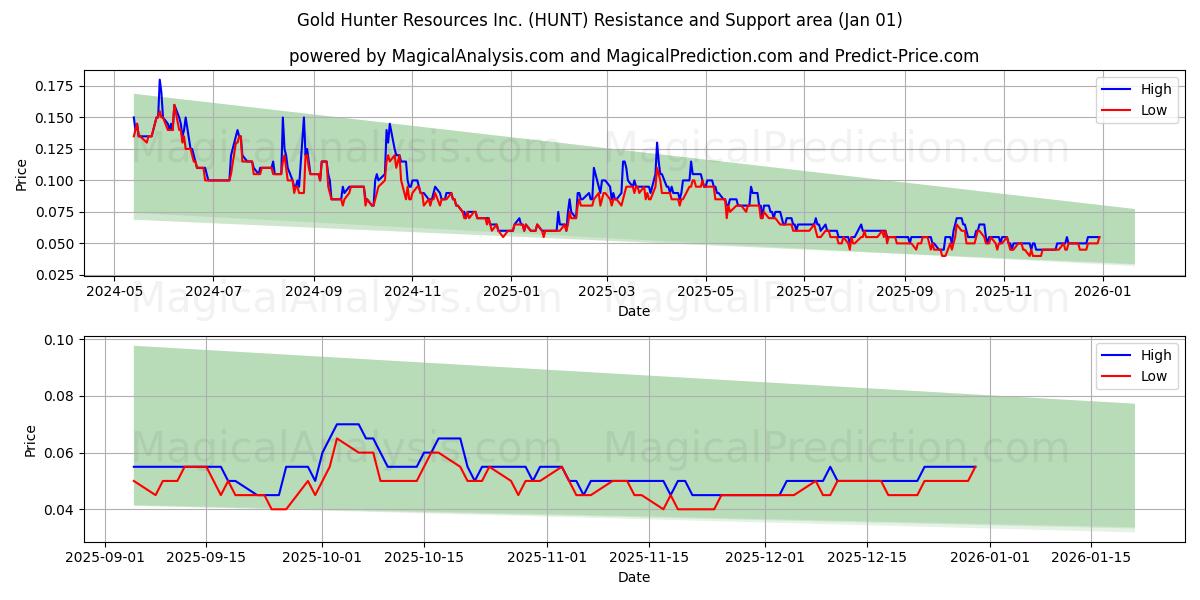
Task: Click the 2025-12-15 tick label
Action: (x=868, y=557)
